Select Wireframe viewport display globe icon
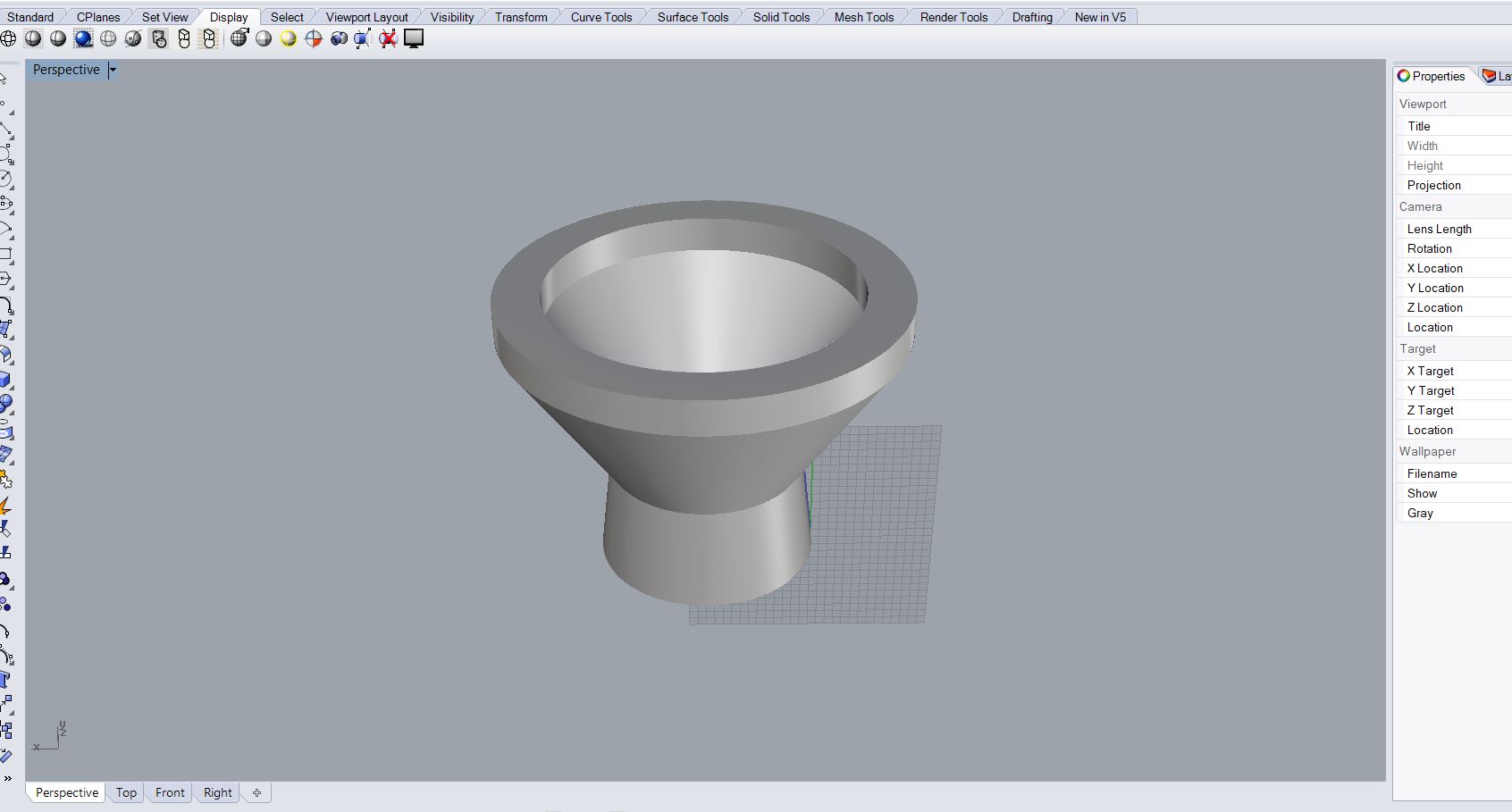 (x=8, y=38)
